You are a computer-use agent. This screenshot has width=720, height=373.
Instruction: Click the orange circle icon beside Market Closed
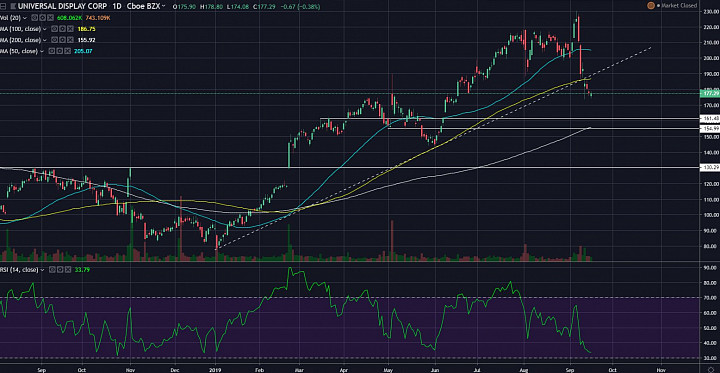[650, 6]
